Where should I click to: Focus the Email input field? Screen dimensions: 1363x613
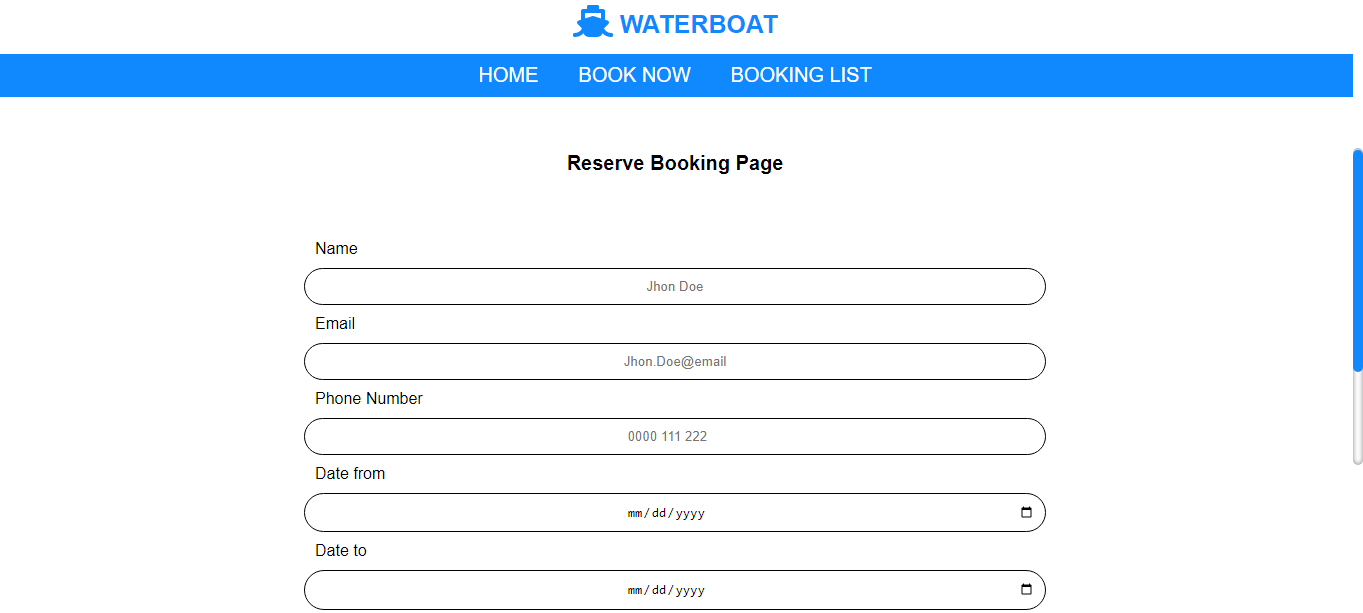(x=675, y=361)
